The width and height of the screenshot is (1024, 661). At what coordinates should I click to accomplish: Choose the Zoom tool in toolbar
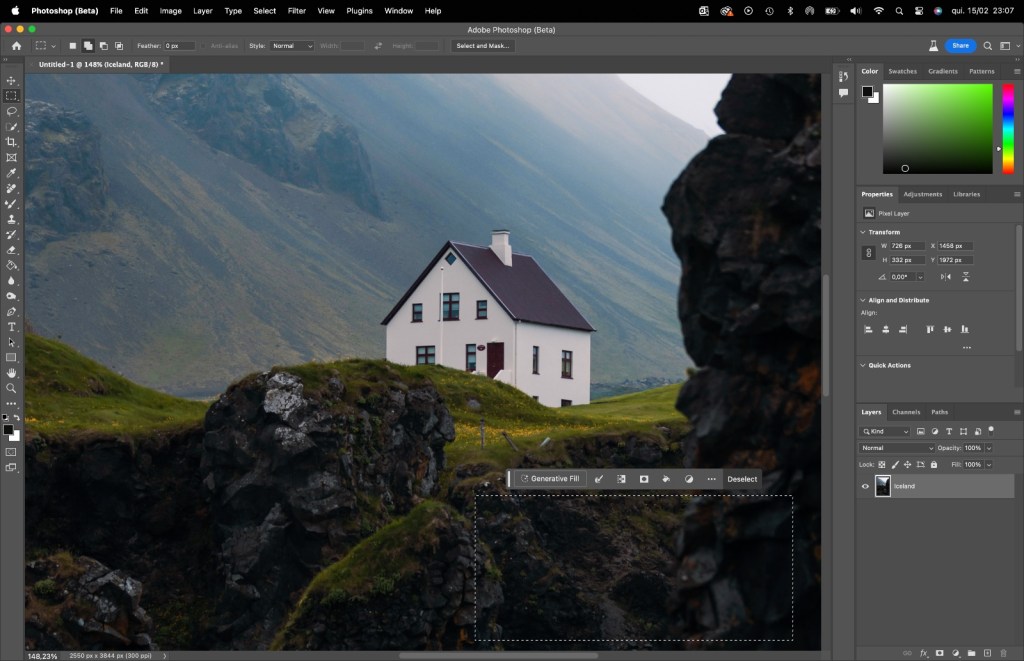11,388
